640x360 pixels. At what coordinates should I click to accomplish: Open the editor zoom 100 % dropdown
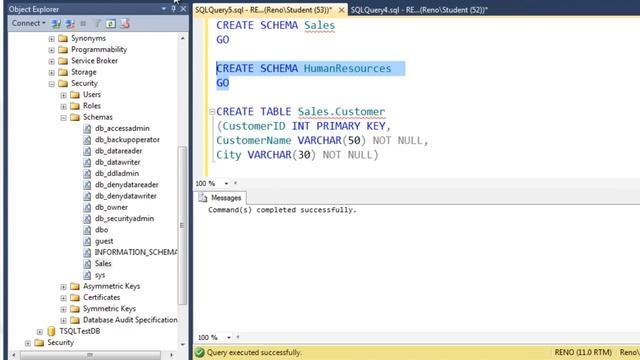point(226,184)
